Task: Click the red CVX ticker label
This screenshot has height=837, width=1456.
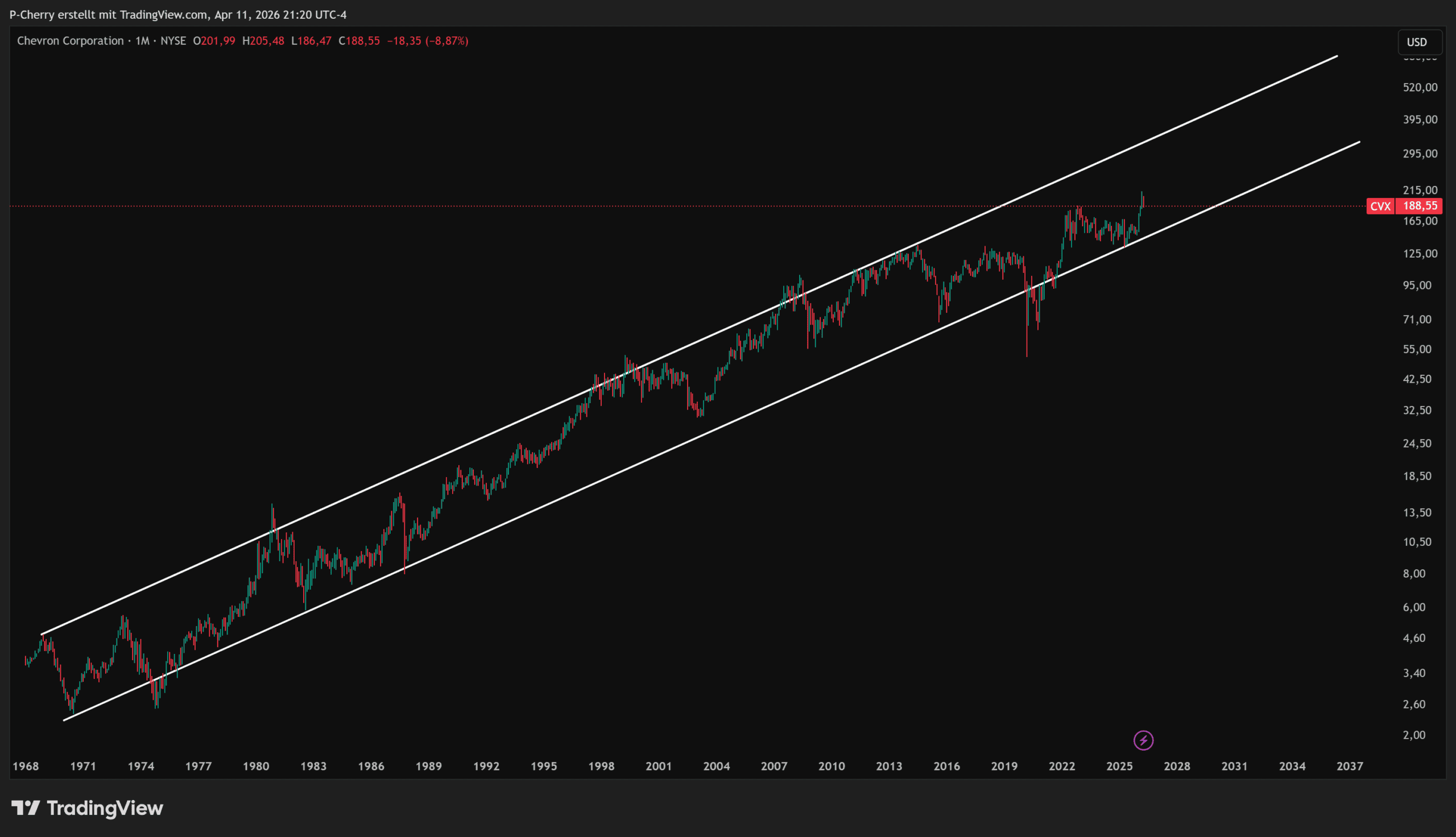Action: 1380,206
